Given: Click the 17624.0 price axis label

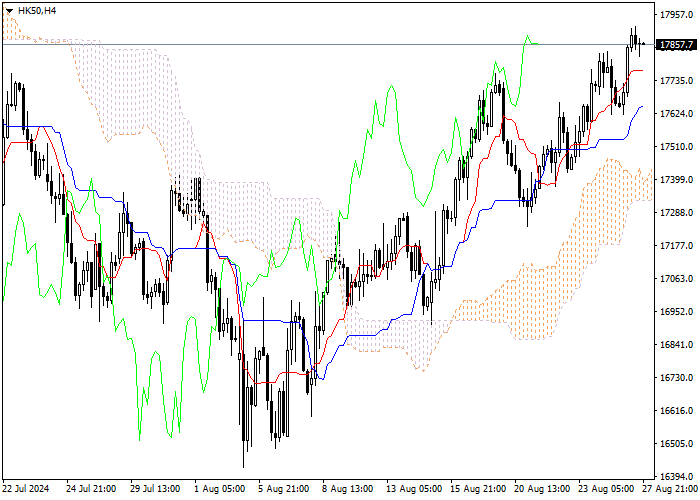Looking at the screenshot, I should pos(676,114).
